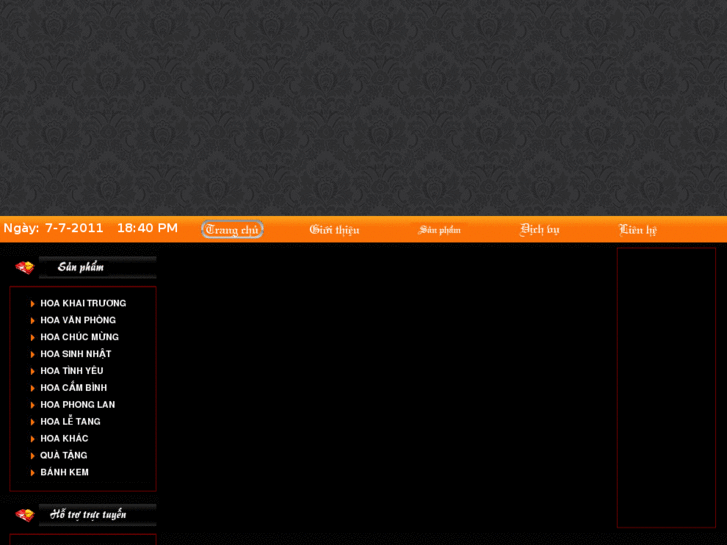Open the HOA CHÚC MỪNG category link
Image resolution: width=727 pixels, height=545 pixels.
(79, 337)
